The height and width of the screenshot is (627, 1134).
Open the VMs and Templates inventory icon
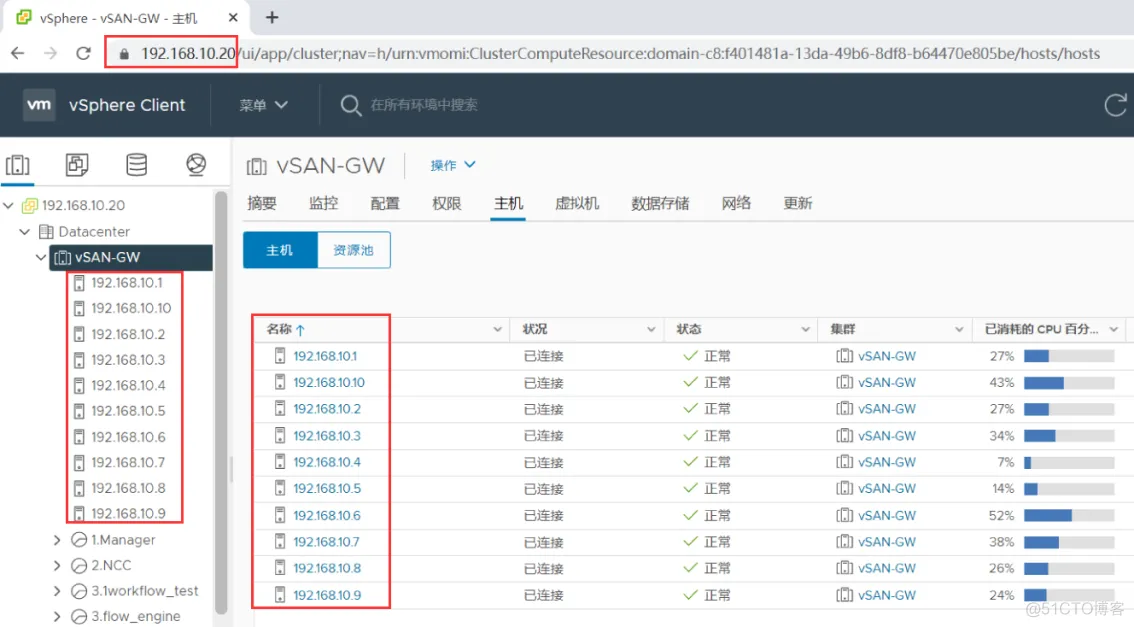(x=77, y=165)
